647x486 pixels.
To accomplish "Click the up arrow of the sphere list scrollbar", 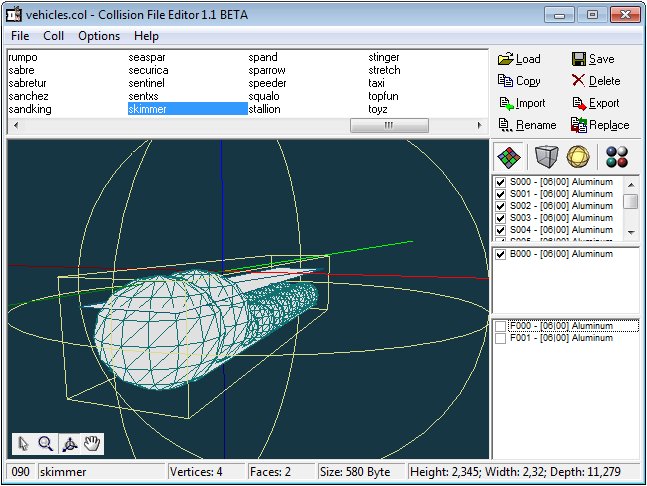I will click(x=630, y=185).
